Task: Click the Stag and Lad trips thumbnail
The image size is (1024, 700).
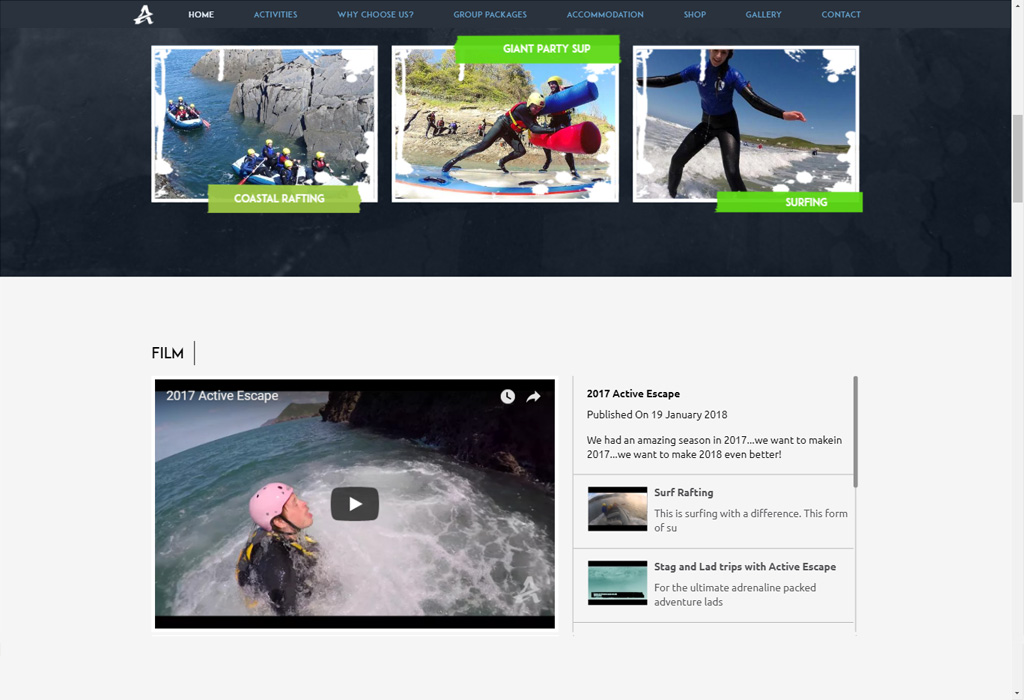Action: point(617,583)
